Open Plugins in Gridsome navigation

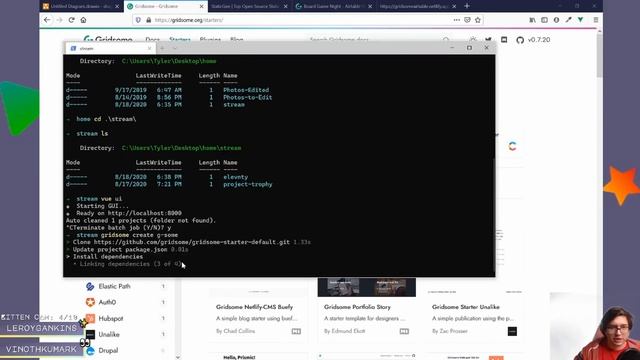click(210, 40)
